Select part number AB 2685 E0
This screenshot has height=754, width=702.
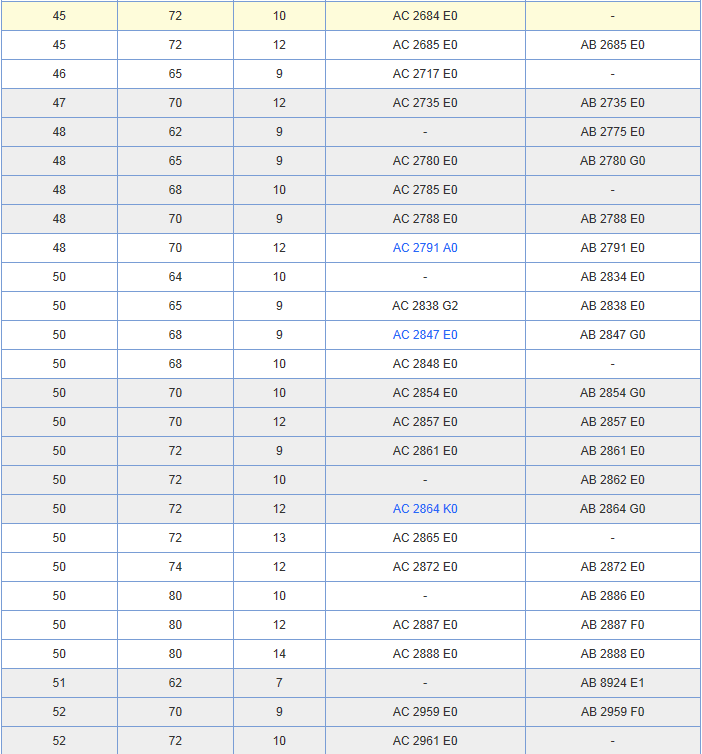pos(612,45)
